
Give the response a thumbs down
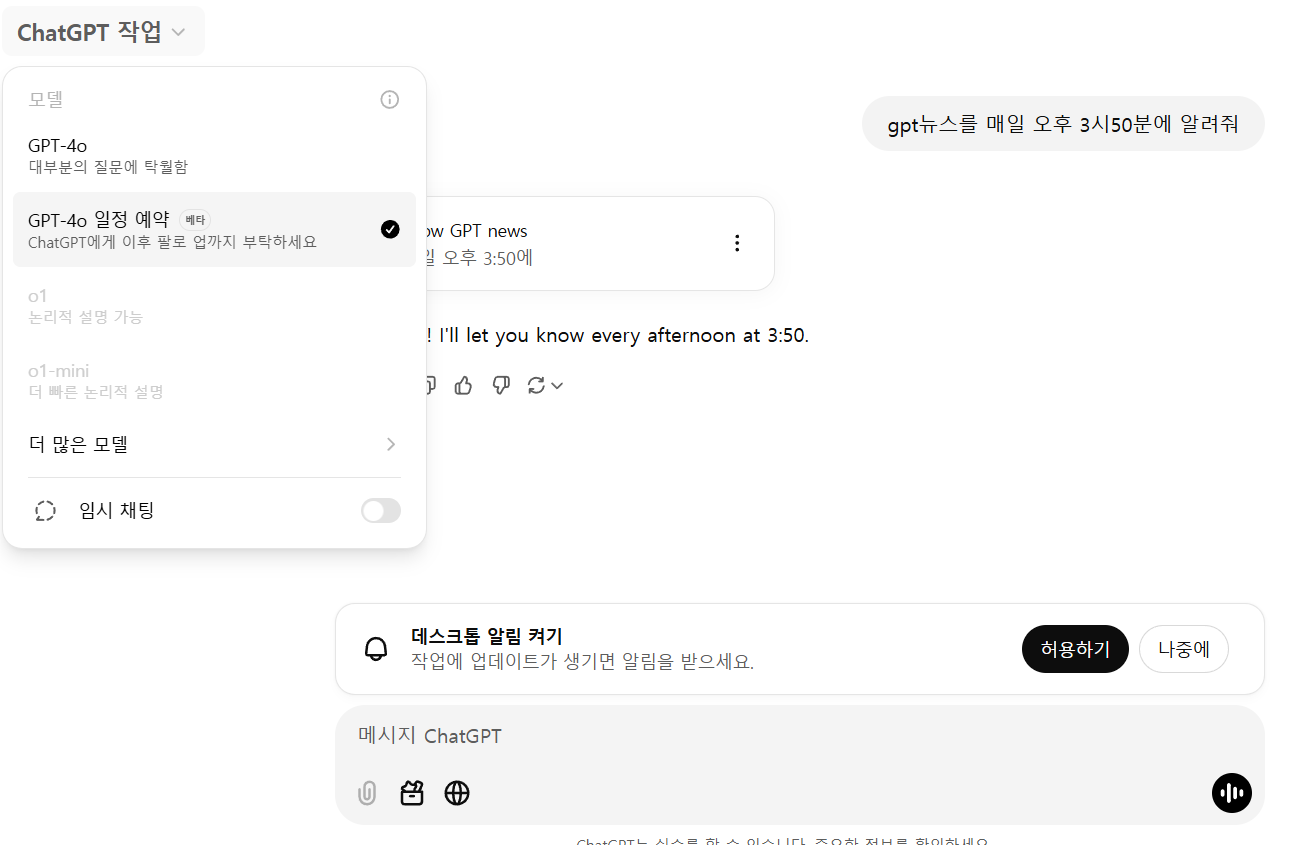click(x=500, y=385)
